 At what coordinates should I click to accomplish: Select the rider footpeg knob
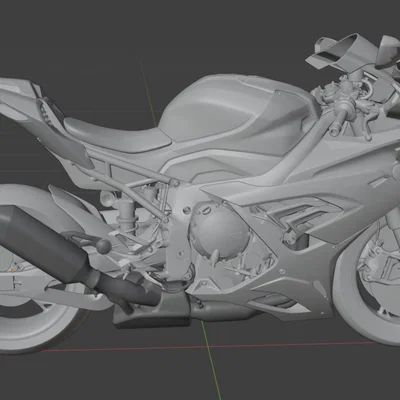(104, 246)
